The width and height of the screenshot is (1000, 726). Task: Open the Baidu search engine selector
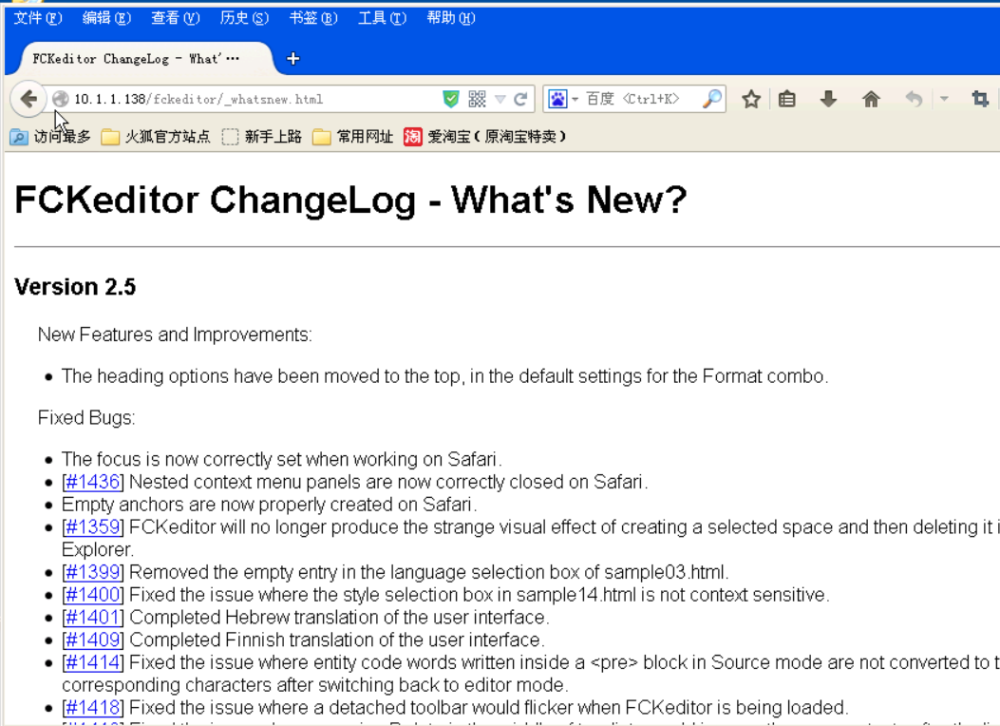tap(563, 99)
